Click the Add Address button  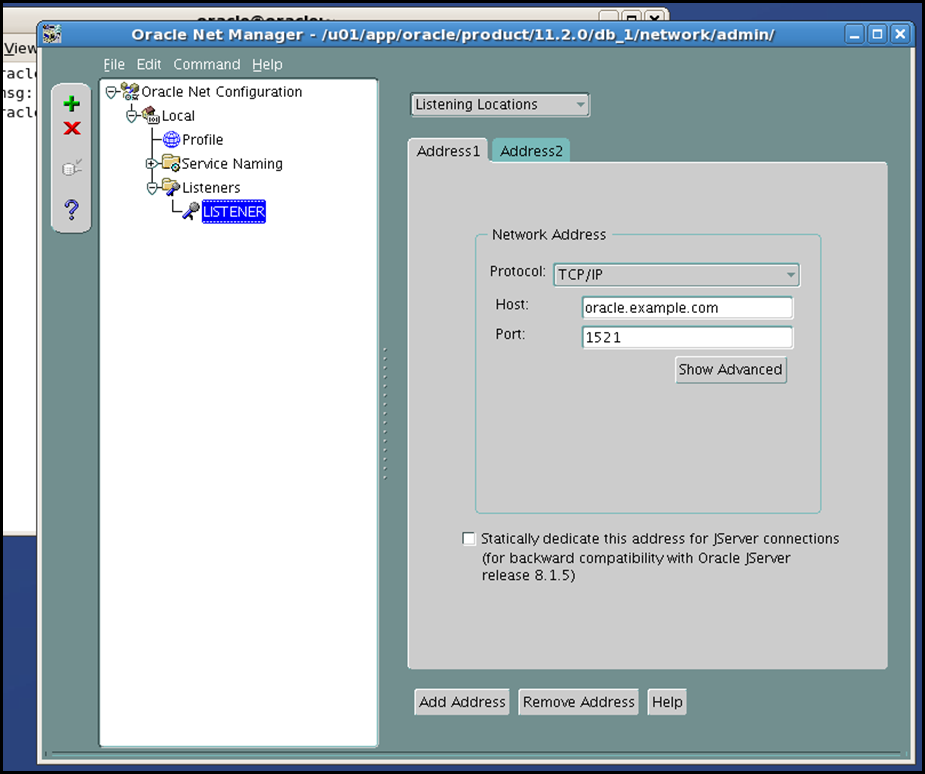(462, 702)
